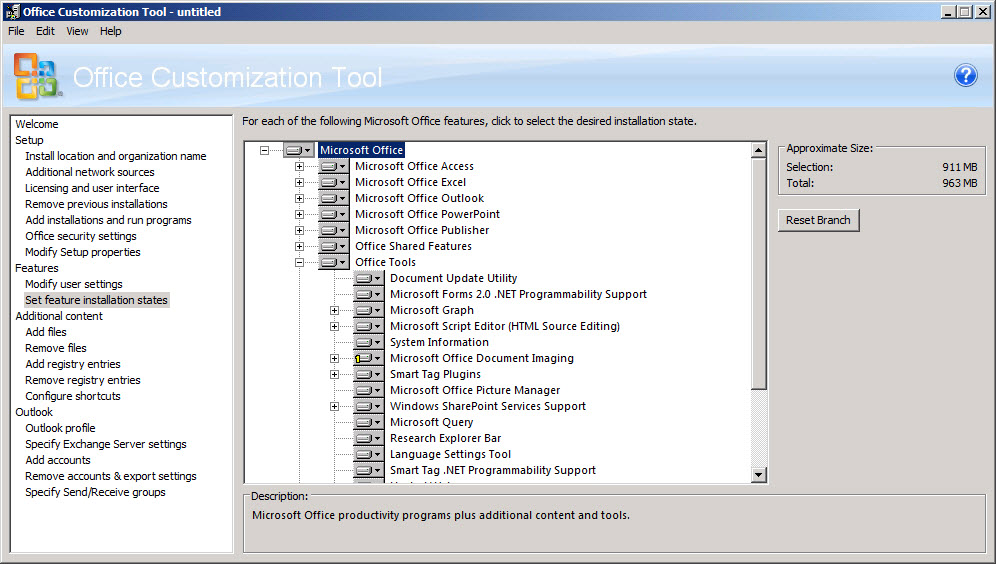This screenshot has width=996, height=564.
Task: Open install state dropdown for Microsoft Office Outlook
Action: 333,198
